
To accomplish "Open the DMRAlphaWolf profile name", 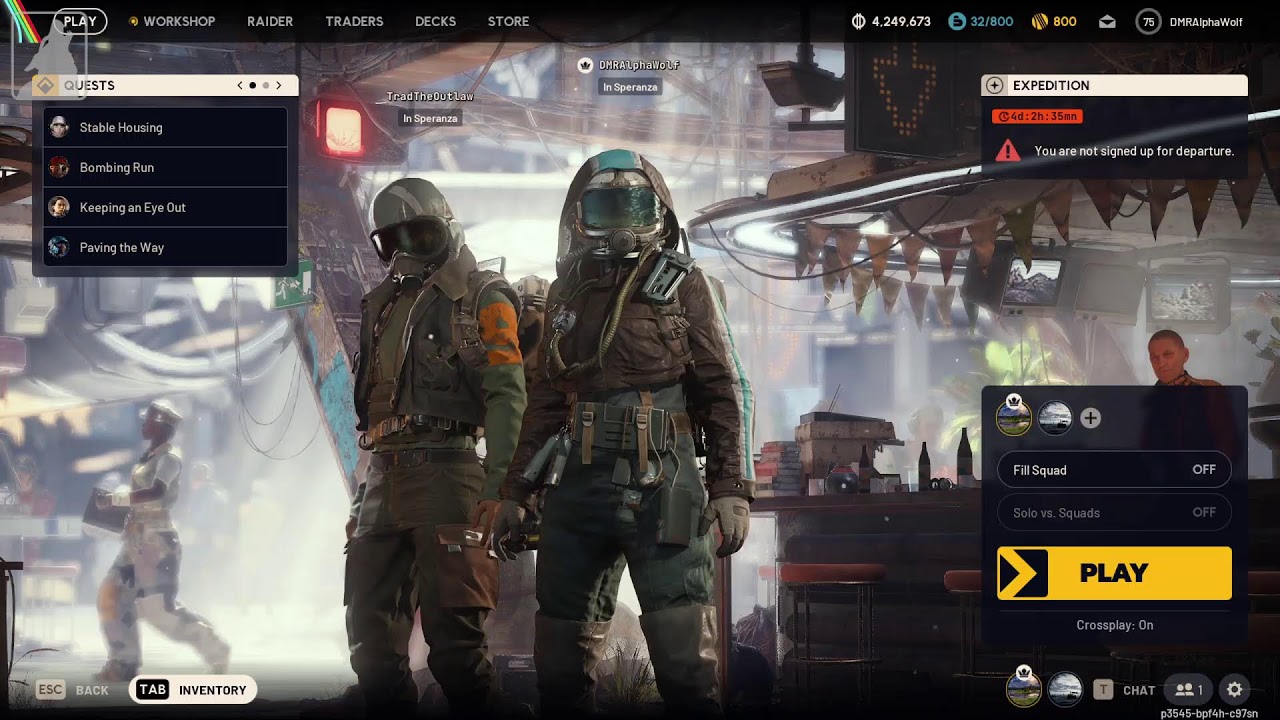I will click(x=1206, y=22).
